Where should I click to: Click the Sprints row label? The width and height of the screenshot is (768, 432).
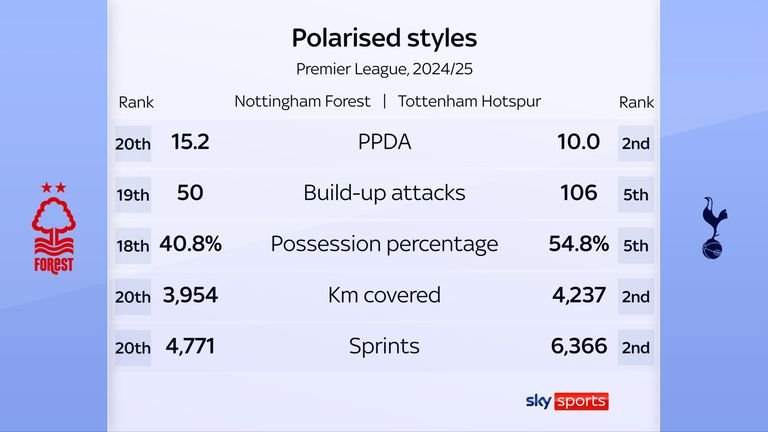pyautogui.click(x=384, y=347)
